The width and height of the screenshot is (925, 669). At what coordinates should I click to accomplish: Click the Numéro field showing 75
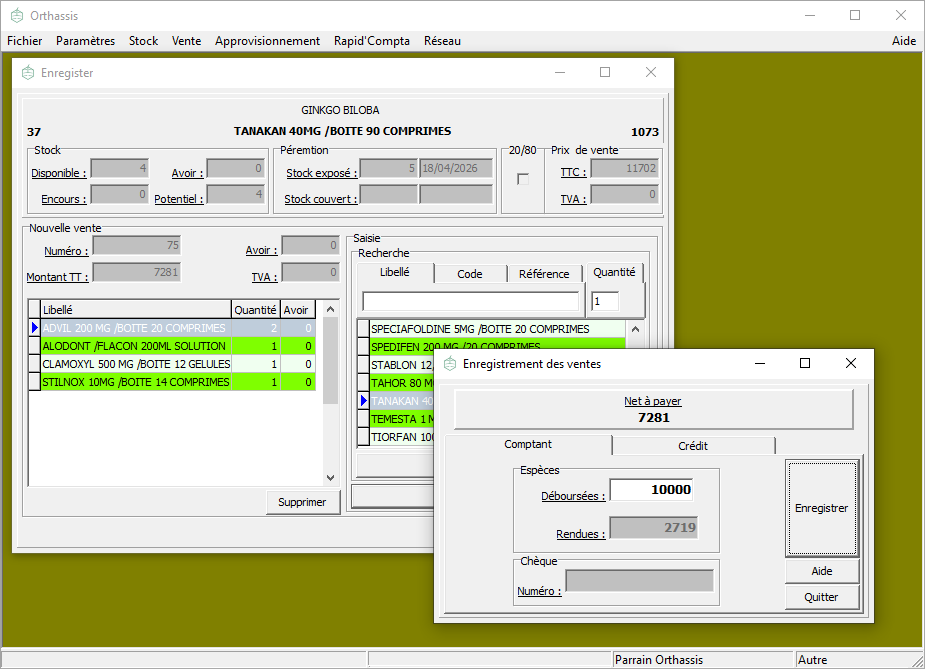[x=137, y=245]
